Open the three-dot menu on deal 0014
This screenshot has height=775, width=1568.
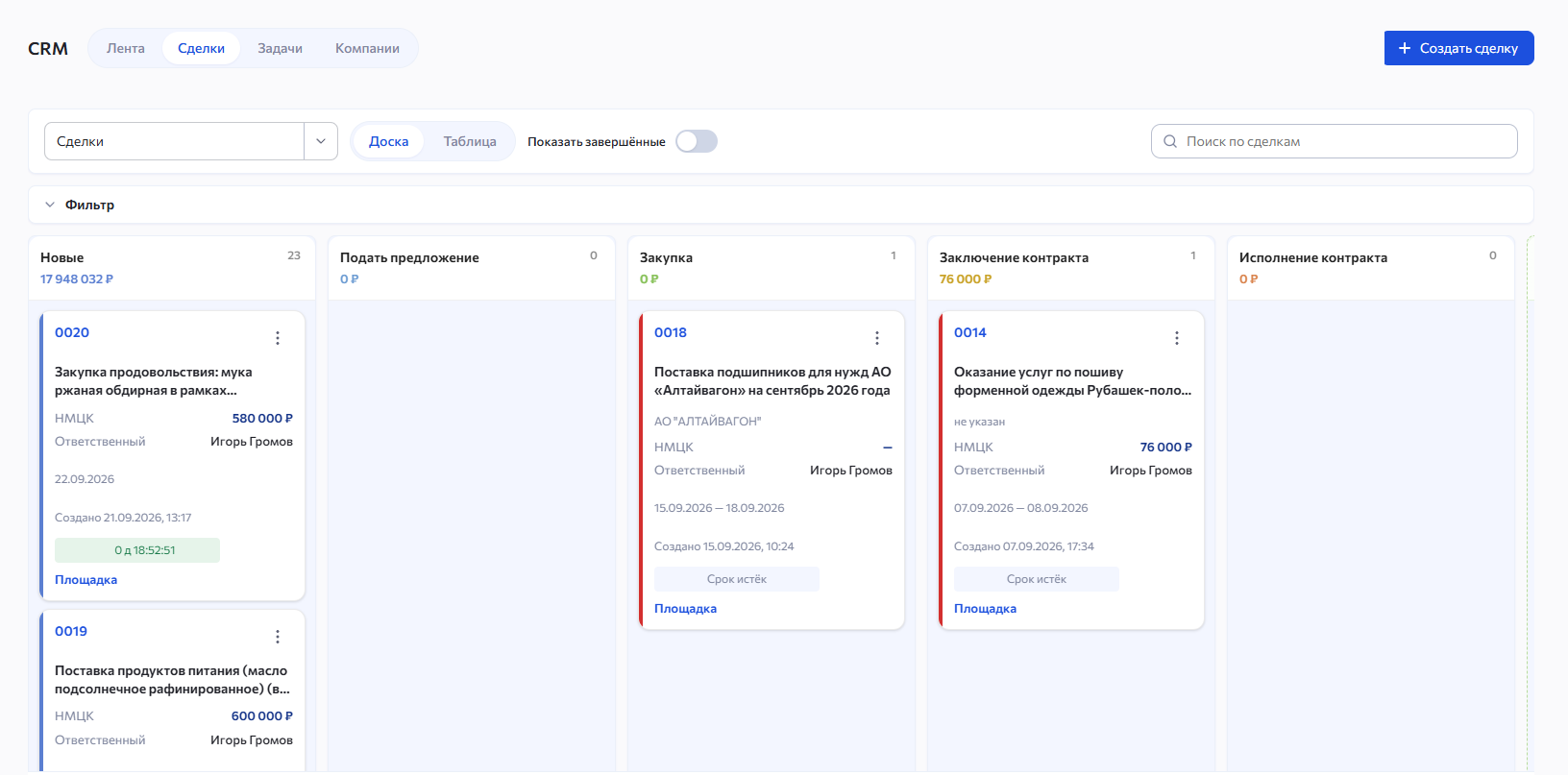point(1177,338)
